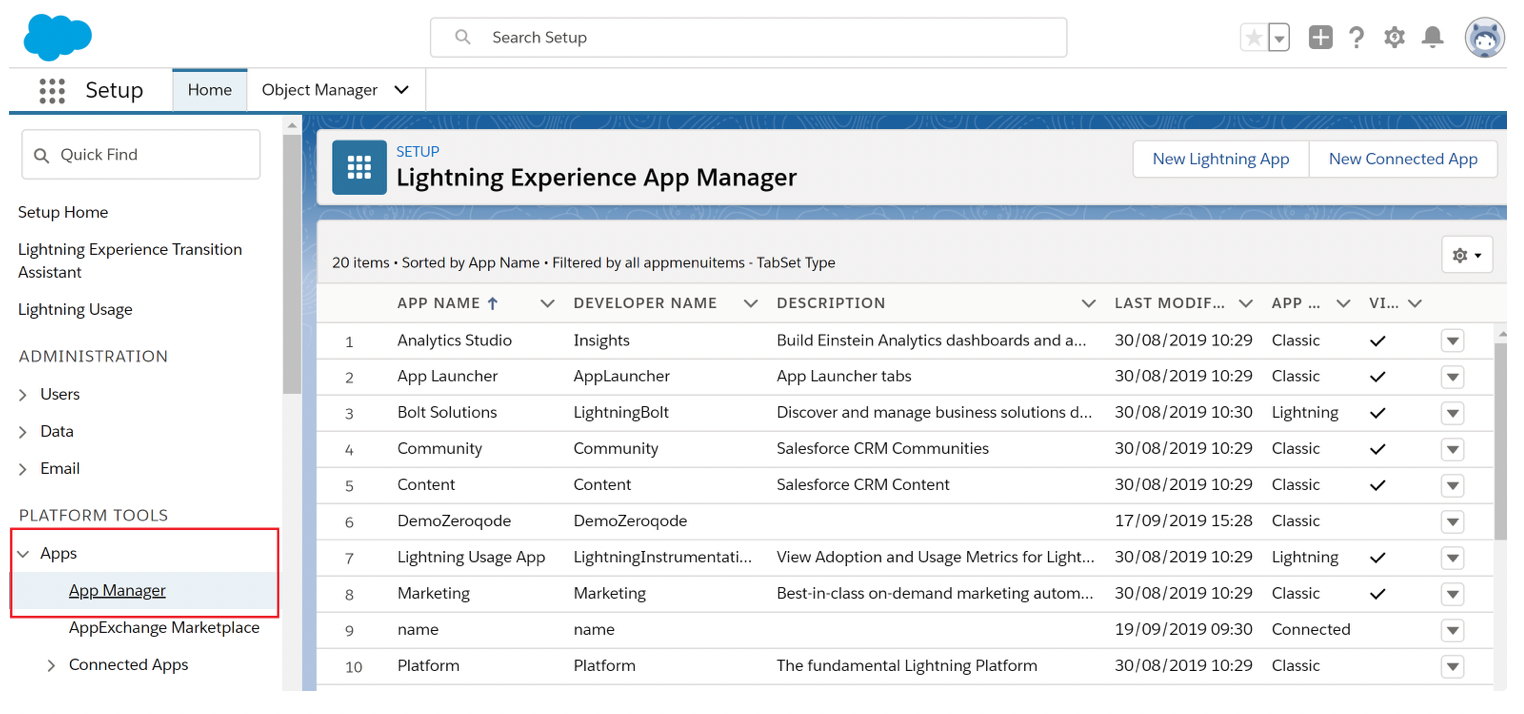Expand the Users section
Image resolution: width=1524 pixels, height=714 pixels.
point(23,395)
